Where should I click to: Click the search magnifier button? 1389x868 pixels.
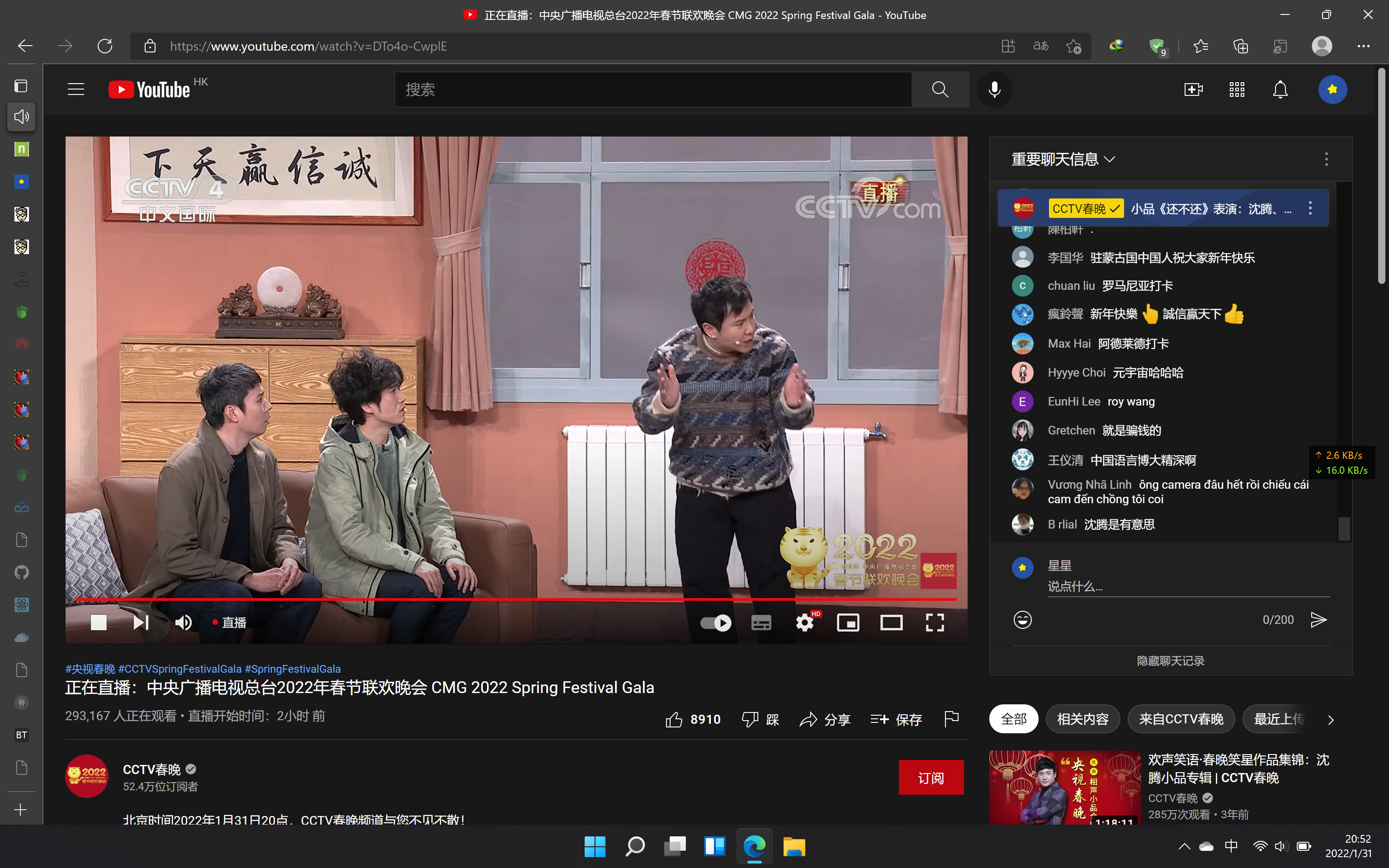click(940, 90)
